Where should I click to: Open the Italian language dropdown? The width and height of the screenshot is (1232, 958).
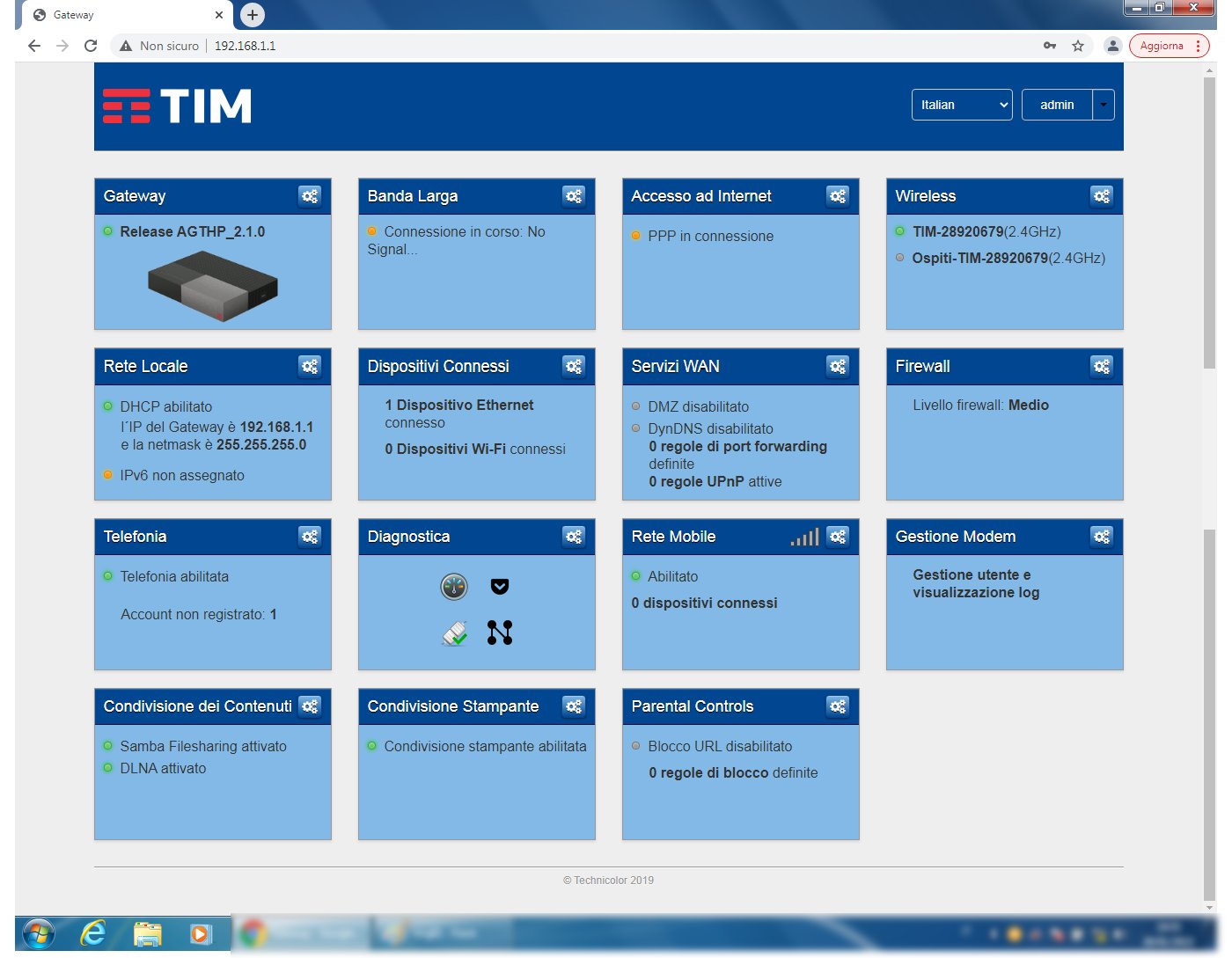pyautogui.click(x=962, y=105)
